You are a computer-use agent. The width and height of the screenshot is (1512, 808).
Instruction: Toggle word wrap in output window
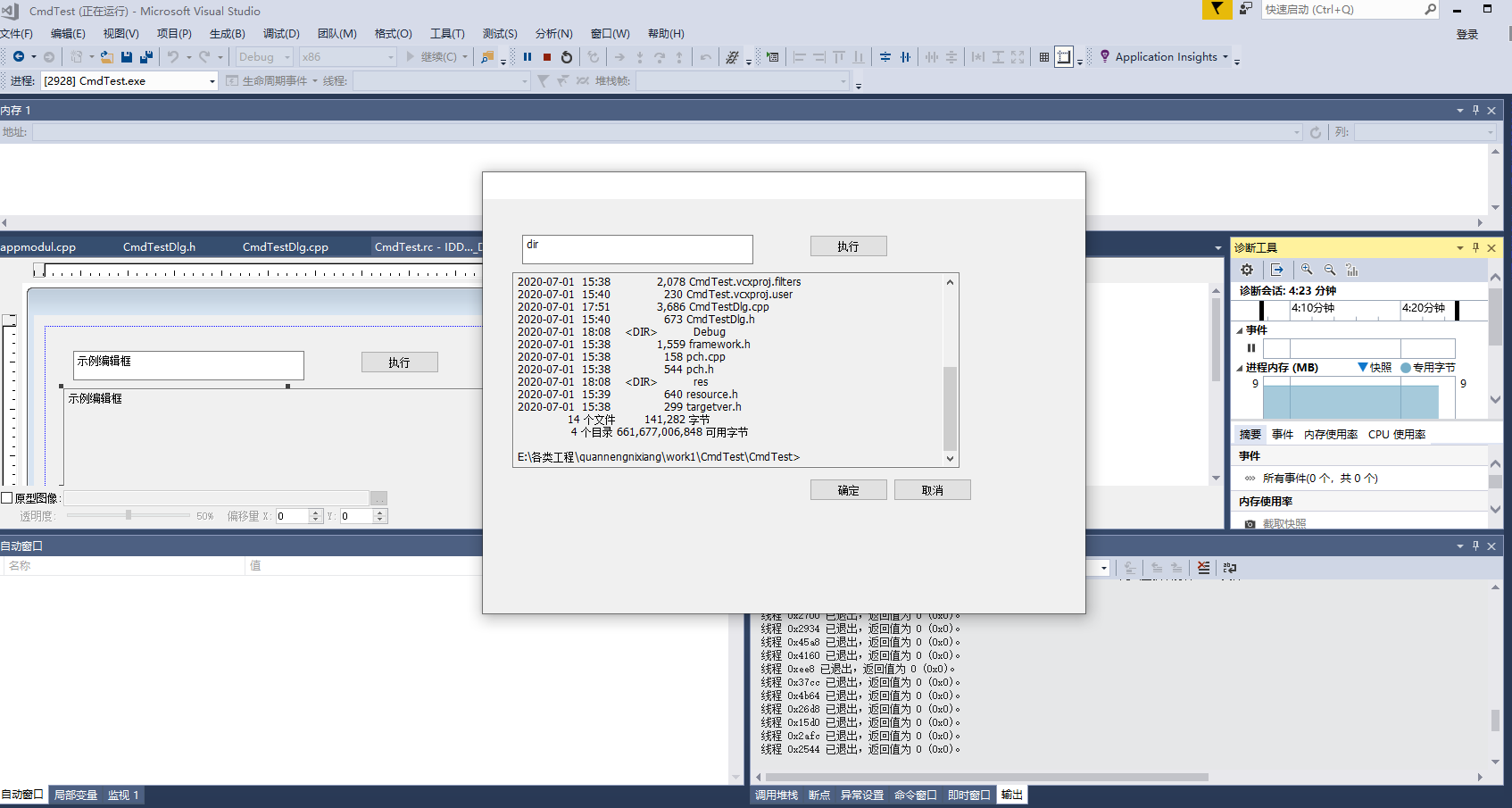pos(1230,568)
